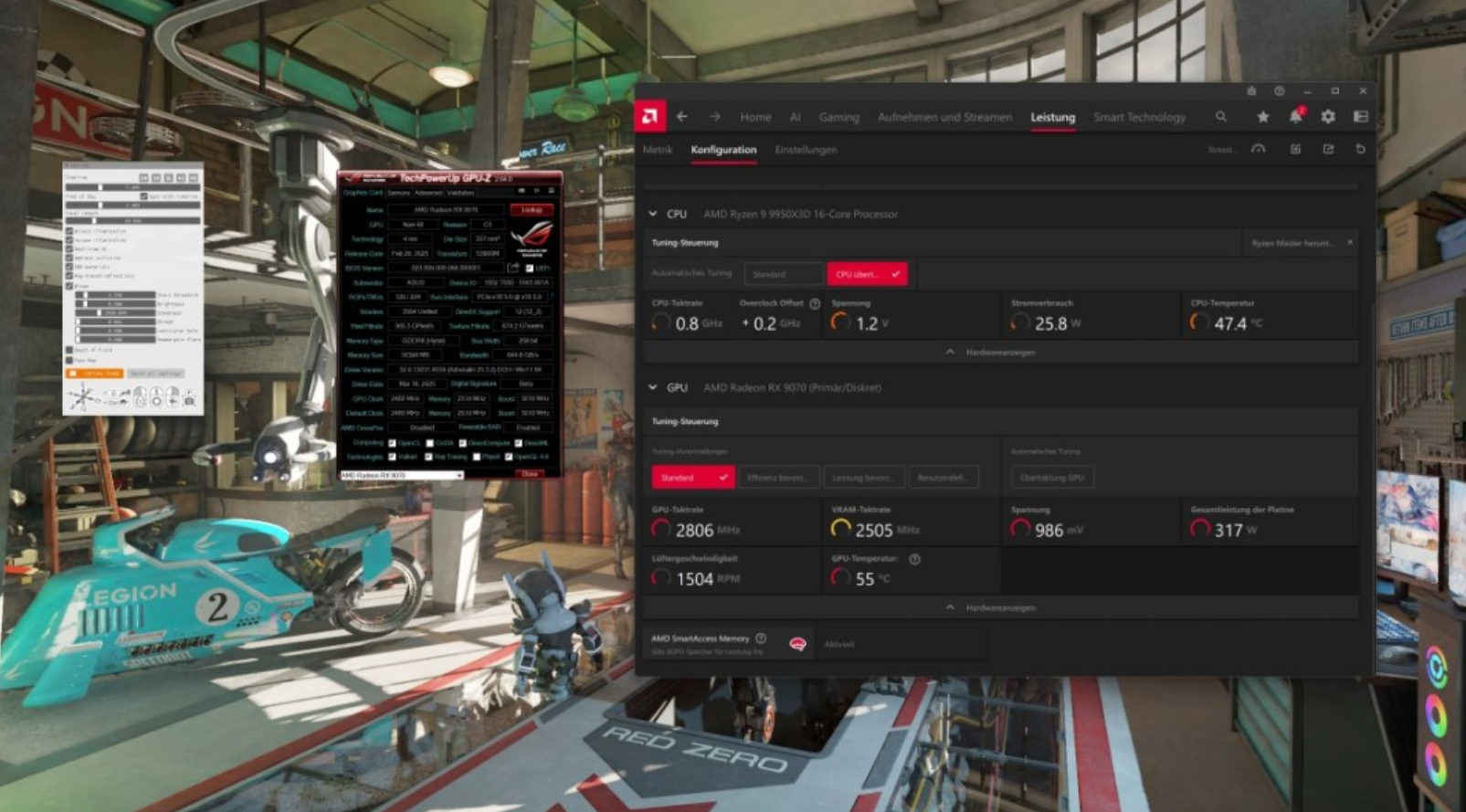Show GPU-Temperatur info icon
The image size is (1466, 812).
[914, 559]
